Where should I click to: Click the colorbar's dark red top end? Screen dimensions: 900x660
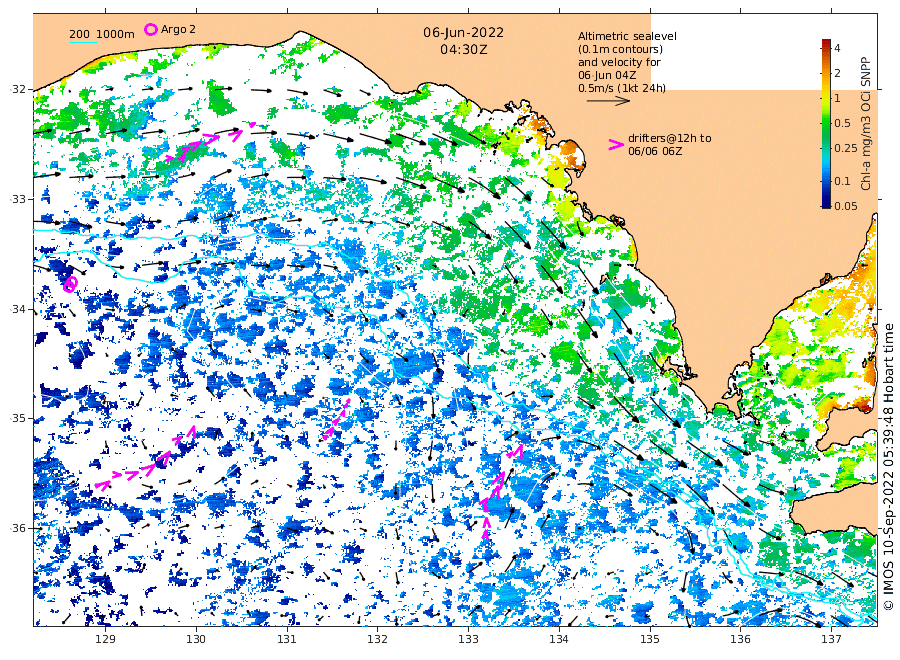826,42
